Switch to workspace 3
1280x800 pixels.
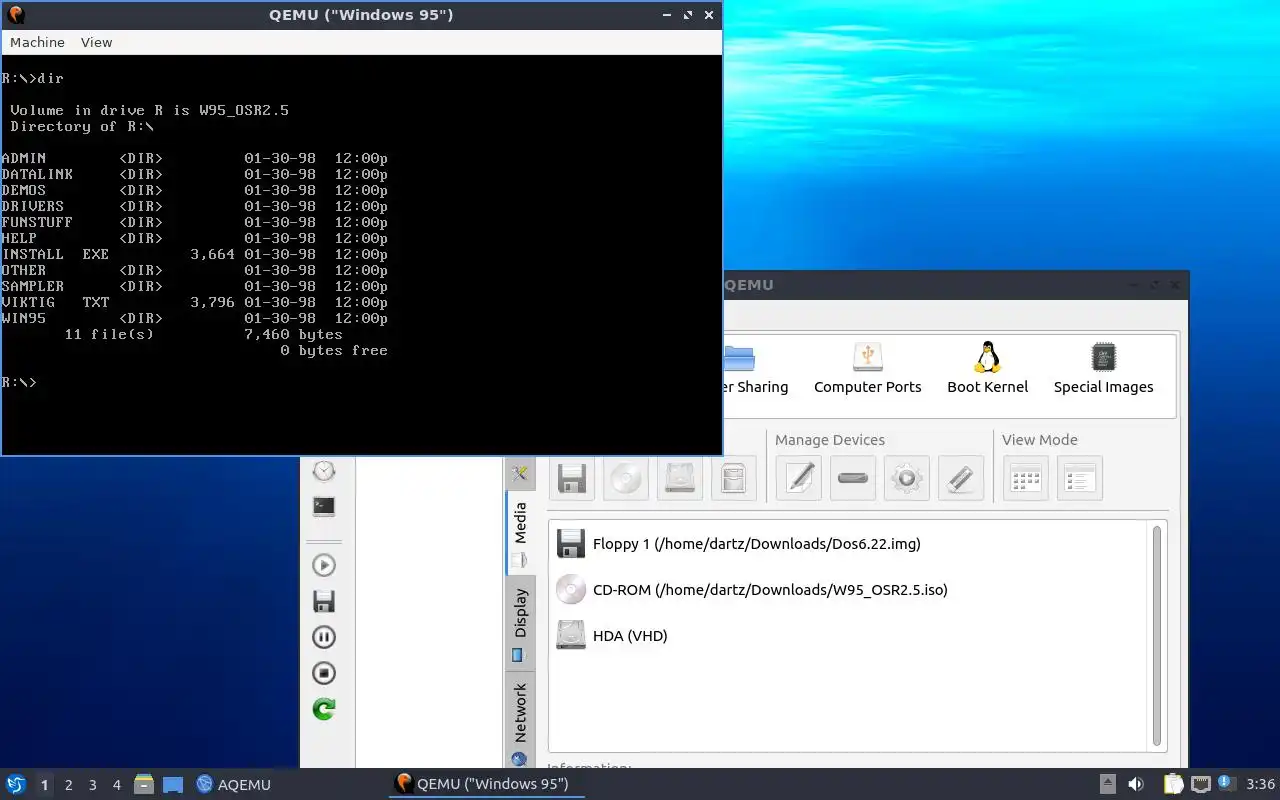click(x=92, y=785)
